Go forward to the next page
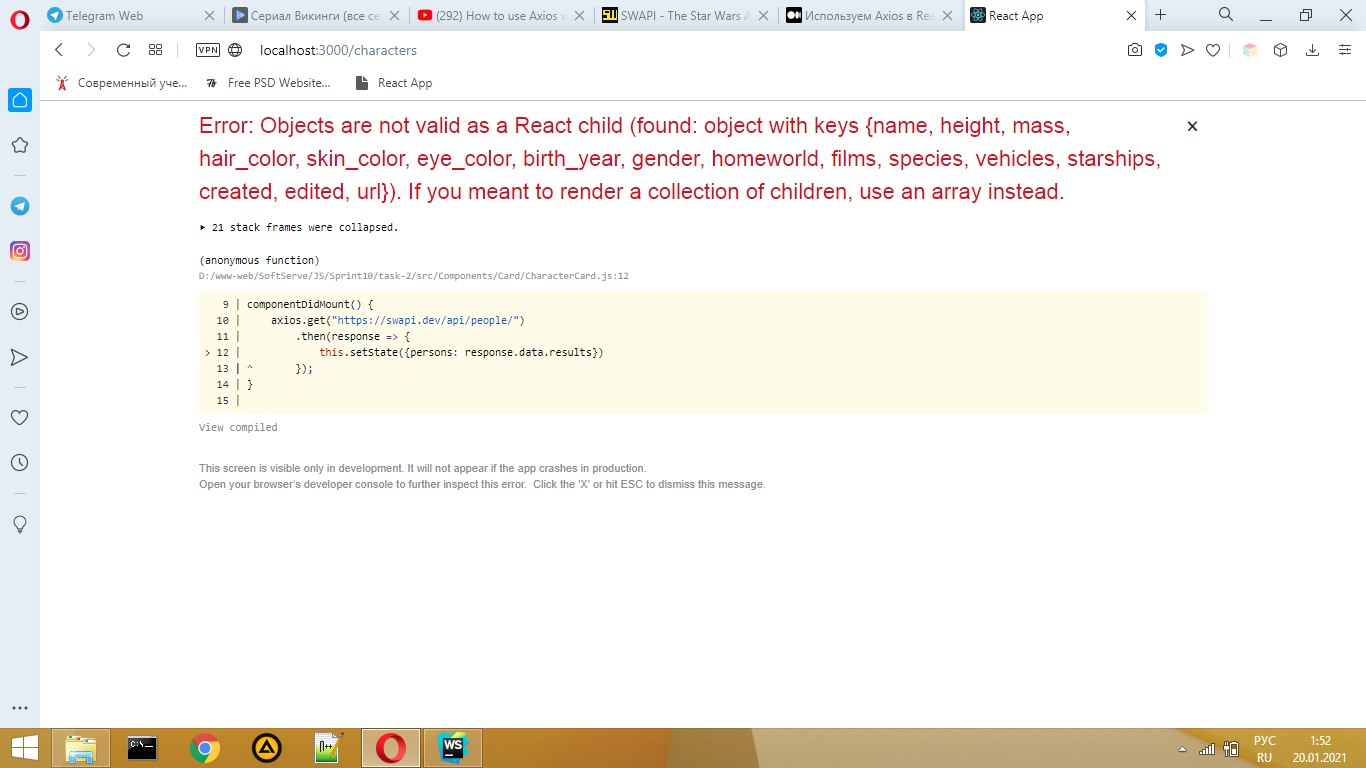This screenshot has width=1366, height=768. pos(91,50)
